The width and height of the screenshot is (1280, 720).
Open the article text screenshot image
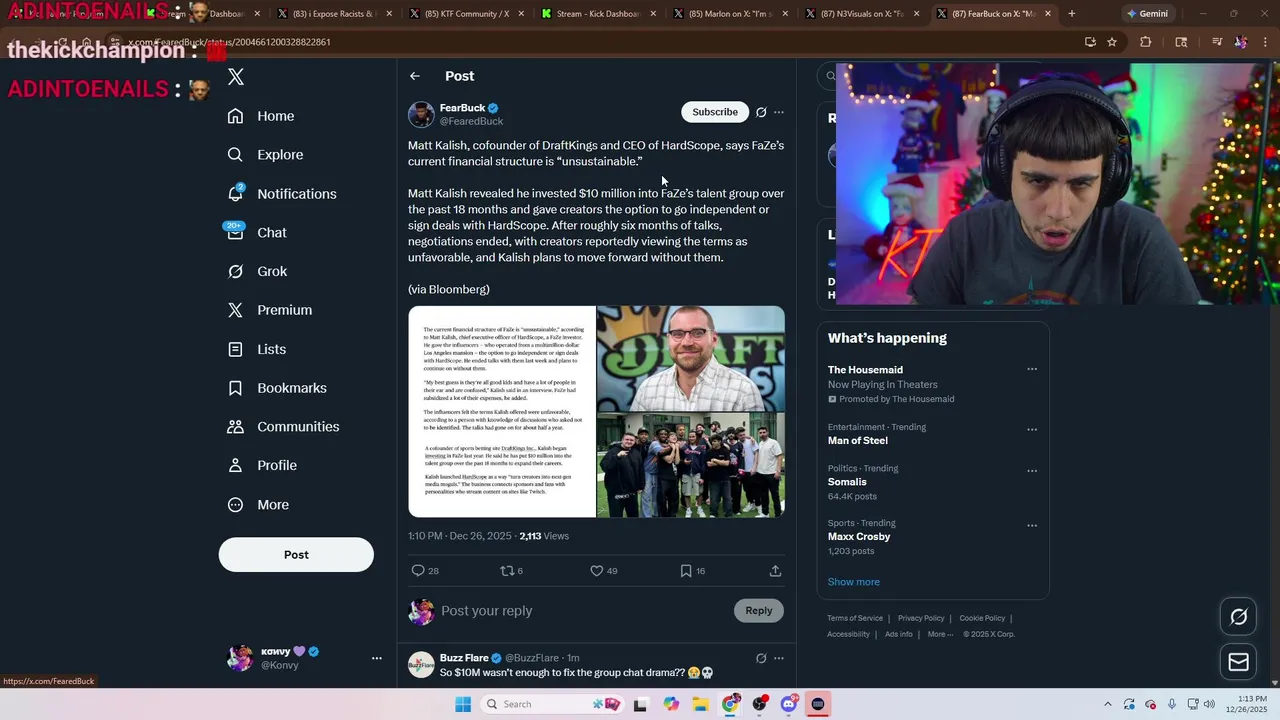[x=502, y=412]
